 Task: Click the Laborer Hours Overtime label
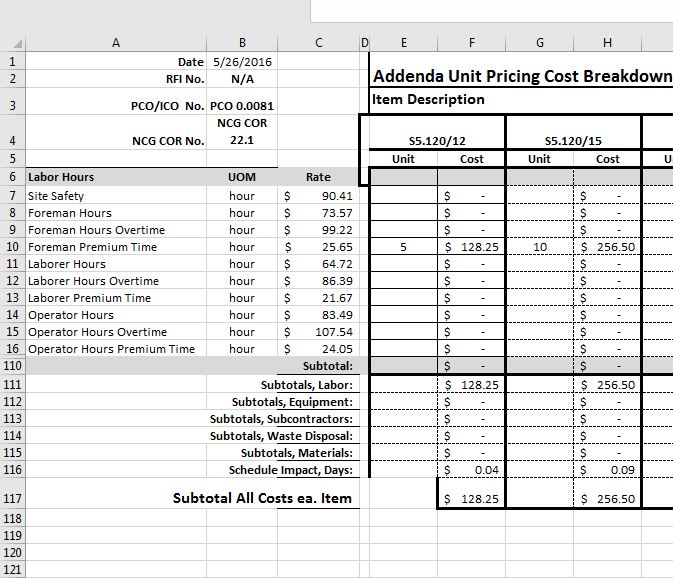point(116,281)
